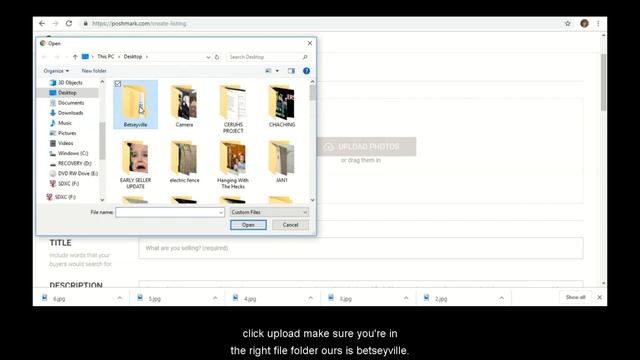Click New folder in the dialog
The height and width of the screenshot is (360, 640).
pyautogui.click(x=94, y=71)
